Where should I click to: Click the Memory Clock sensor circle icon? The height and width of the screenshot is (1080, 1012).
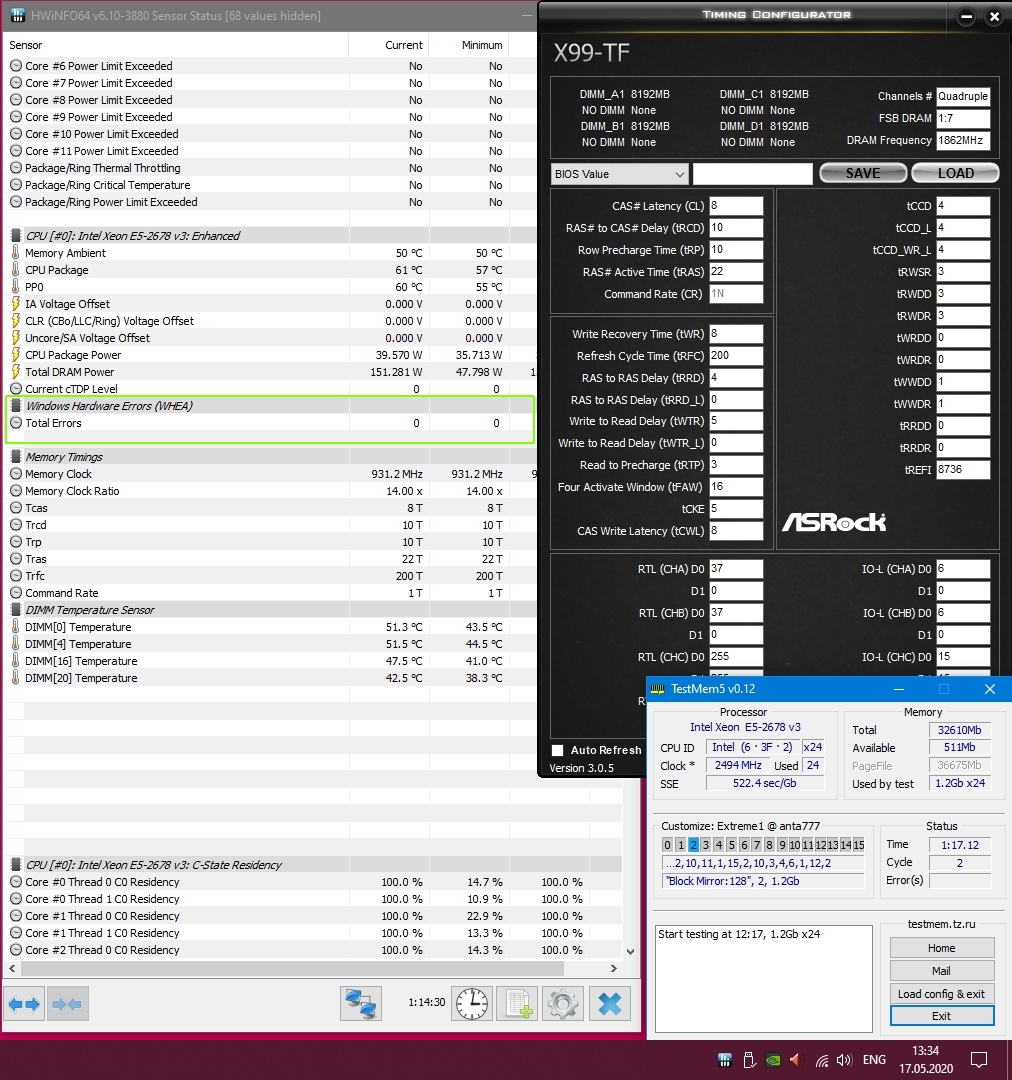[16, 474]
